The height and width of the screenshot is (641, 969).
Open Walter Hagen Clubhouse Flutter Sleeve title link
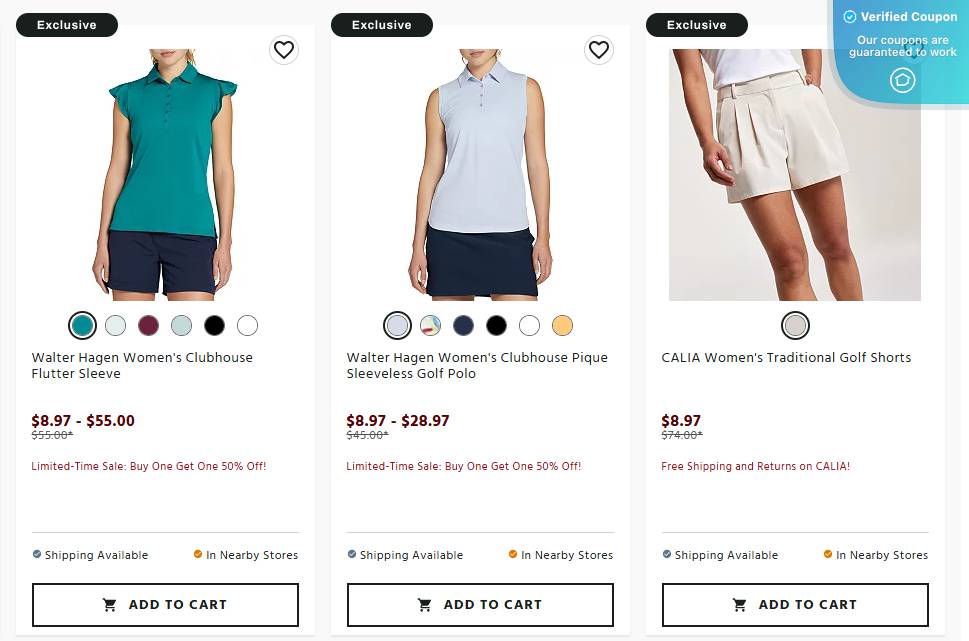(142, 365)
